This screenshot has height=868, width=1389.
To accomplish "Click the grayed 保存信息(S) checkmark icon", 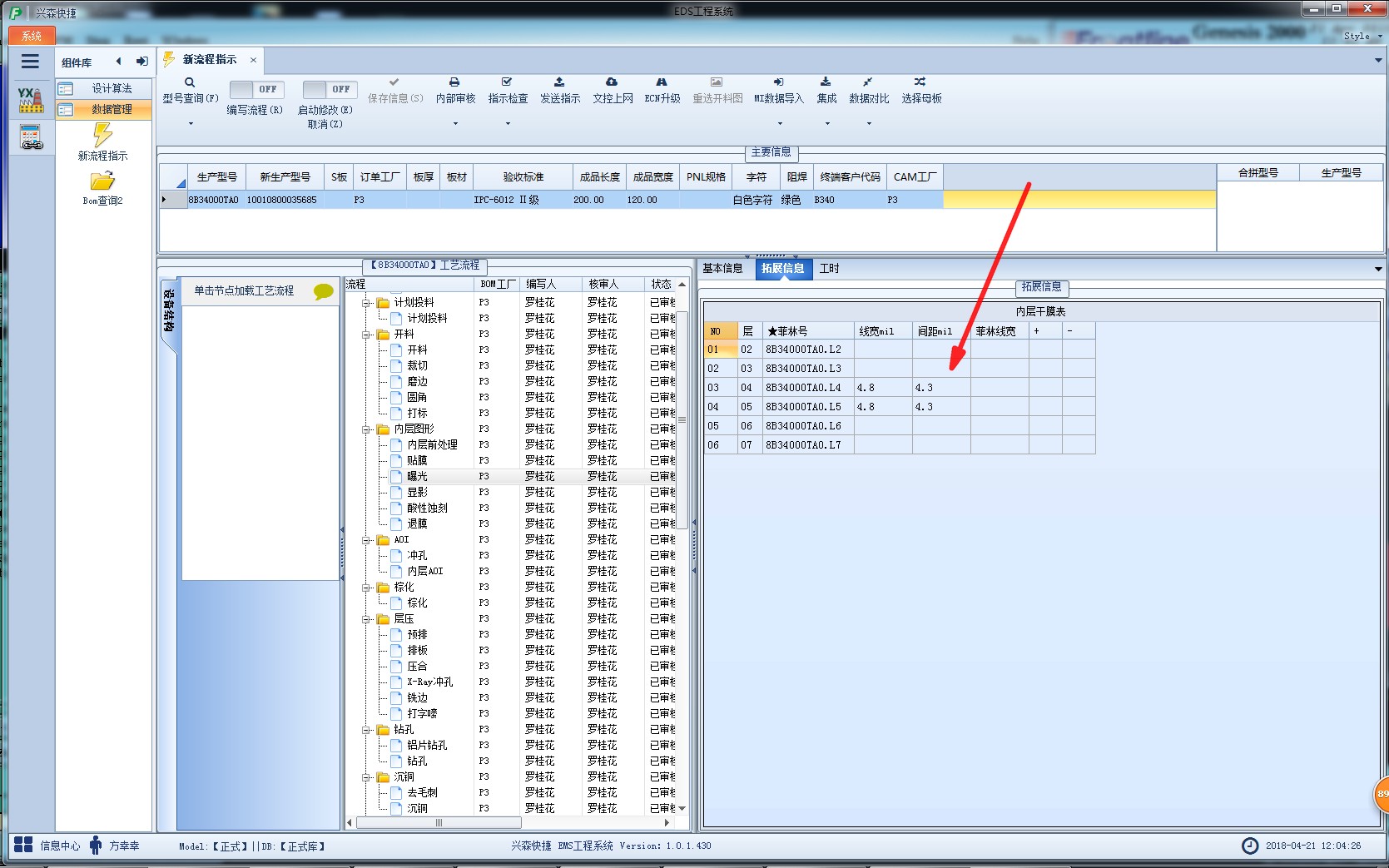I will click(394, 82).
